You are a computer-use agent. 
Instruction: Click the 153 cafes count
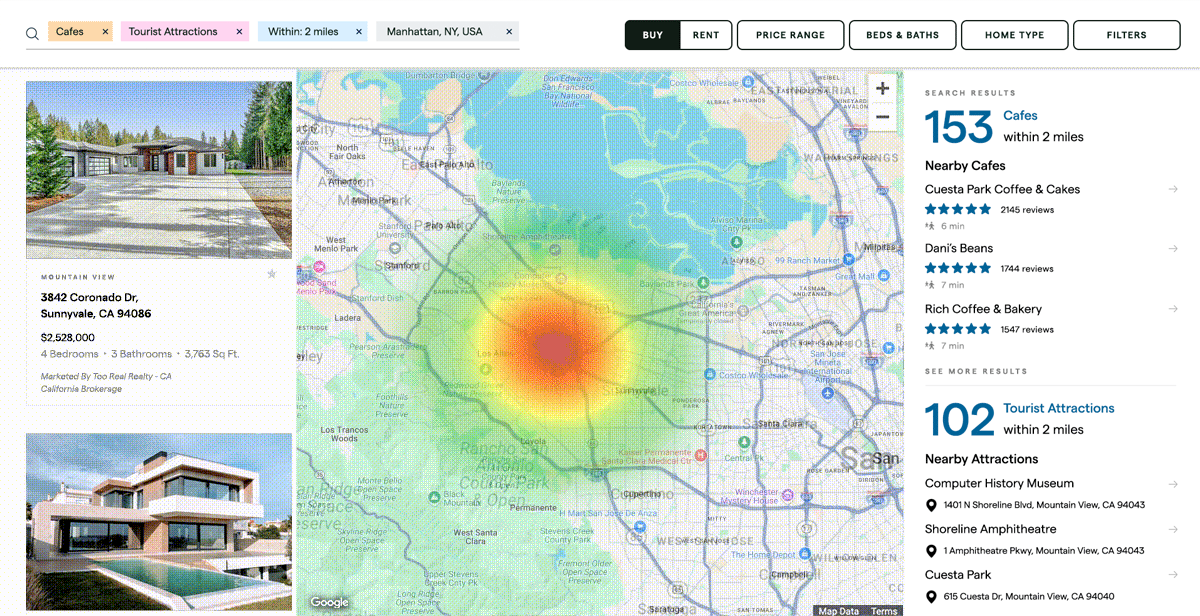(x=959, y=127)
